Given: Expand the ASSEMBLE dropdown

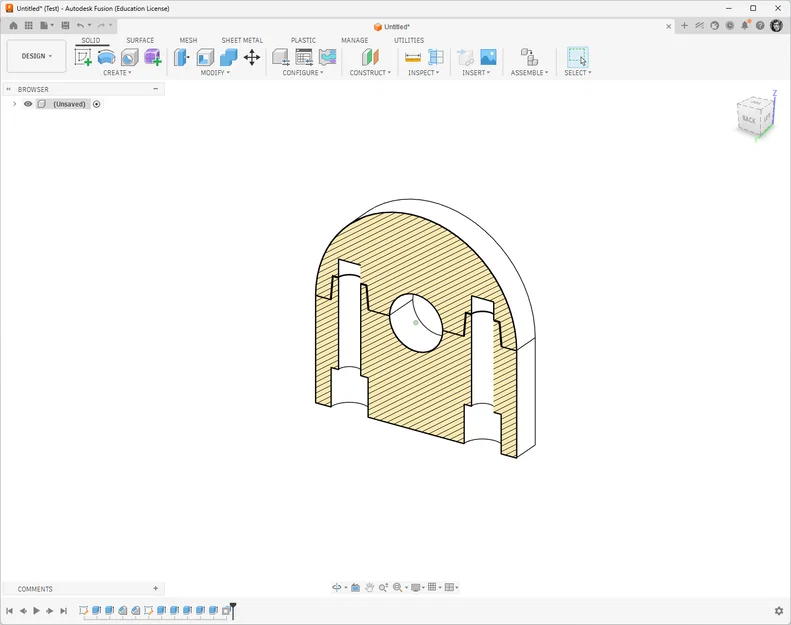Looking at the screenshot, I should 529,73.
